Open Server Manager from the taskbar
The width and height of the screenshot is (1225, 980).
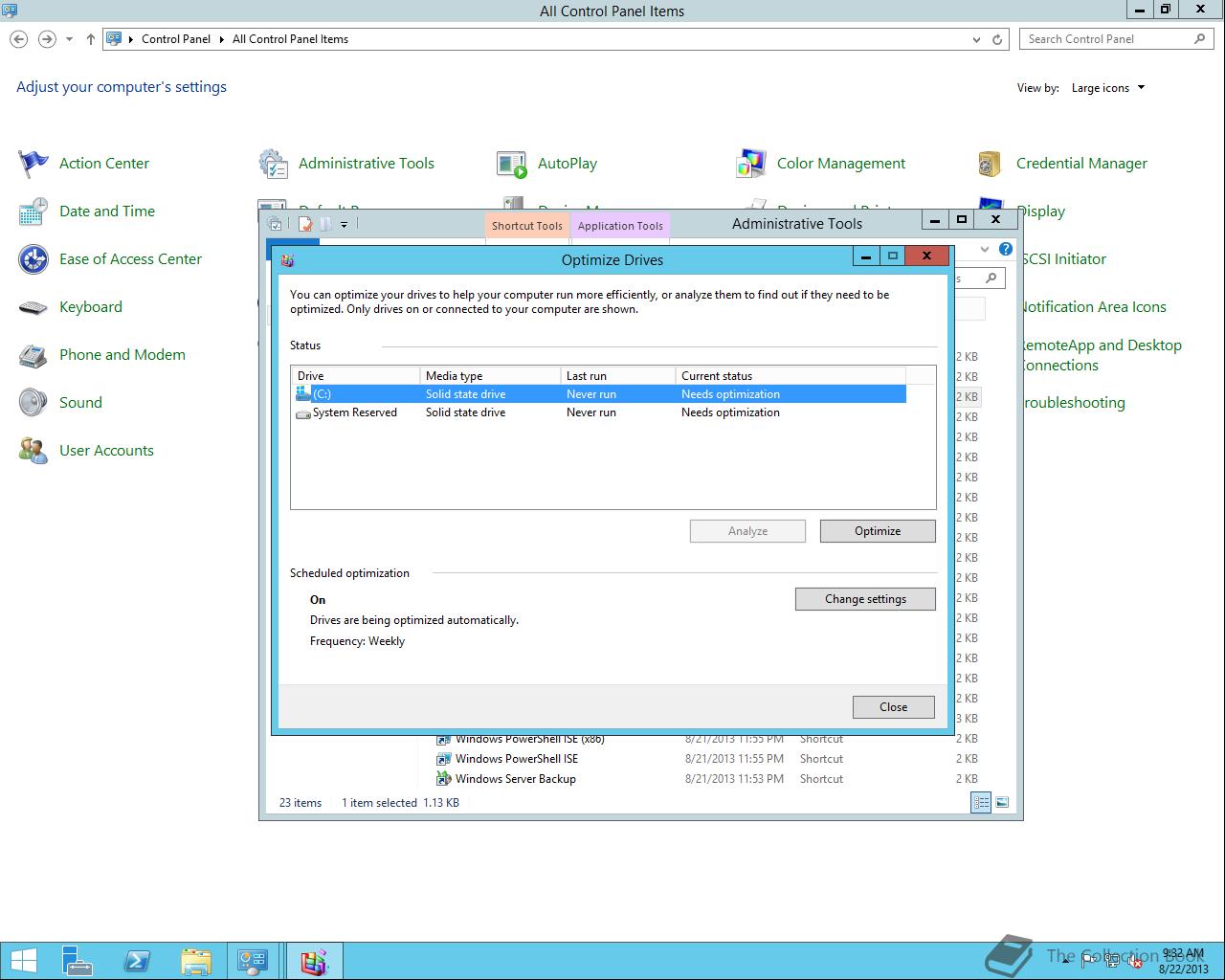click(78, 961)
